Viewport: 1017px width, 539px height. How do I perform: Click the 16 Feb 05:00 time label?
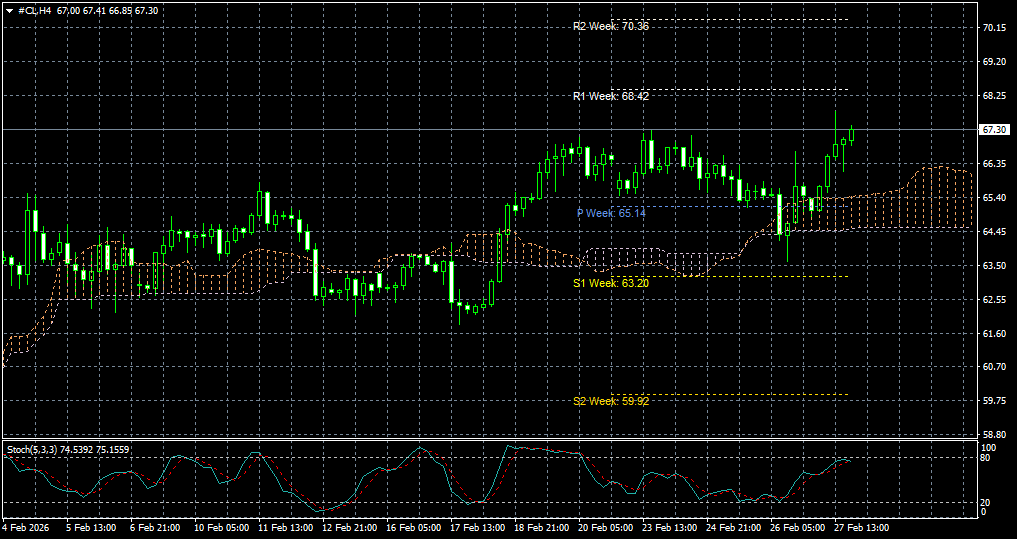[414, 528]
